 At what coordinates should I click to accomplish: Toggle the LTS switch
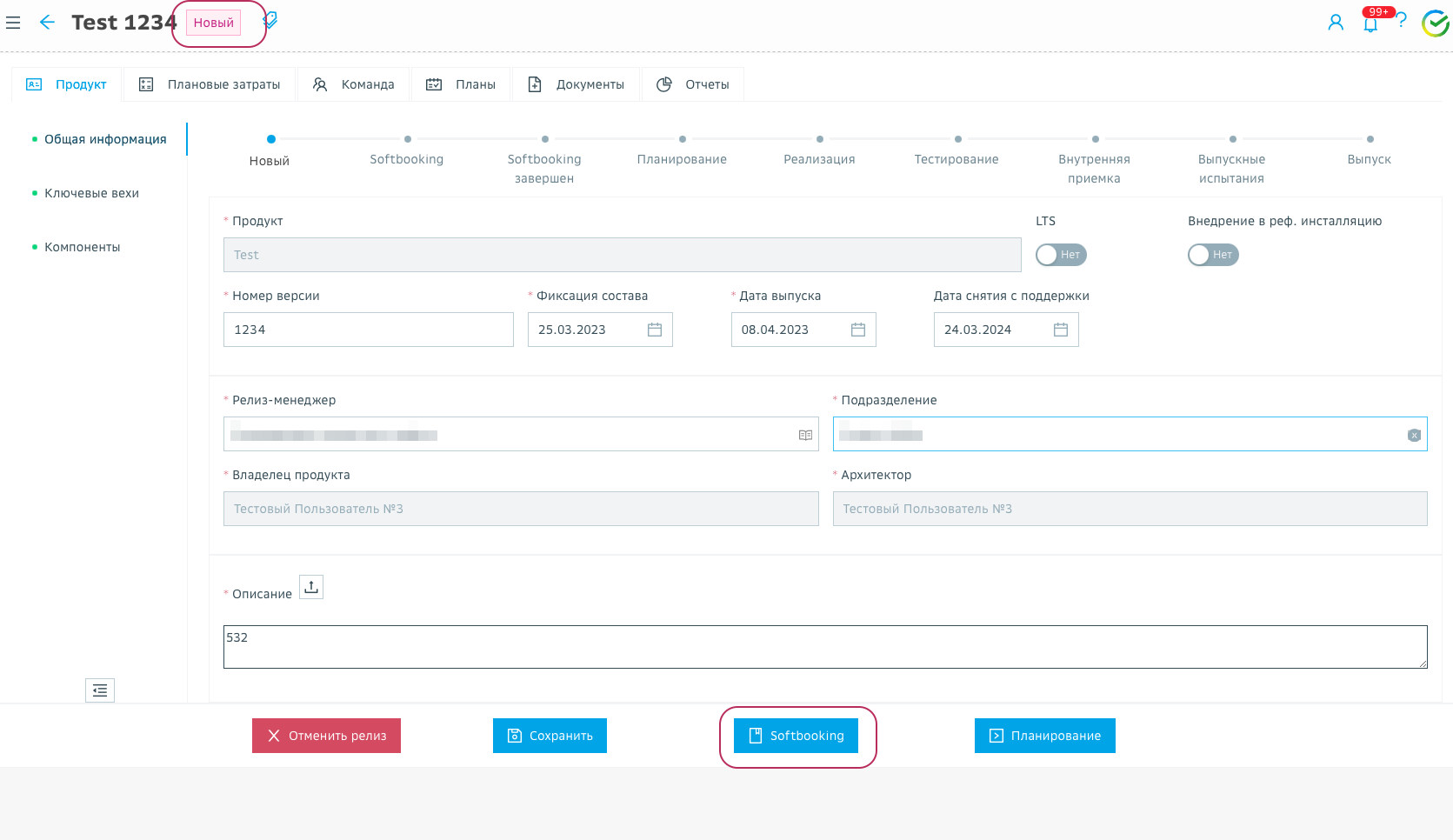tap(1061, 255)
